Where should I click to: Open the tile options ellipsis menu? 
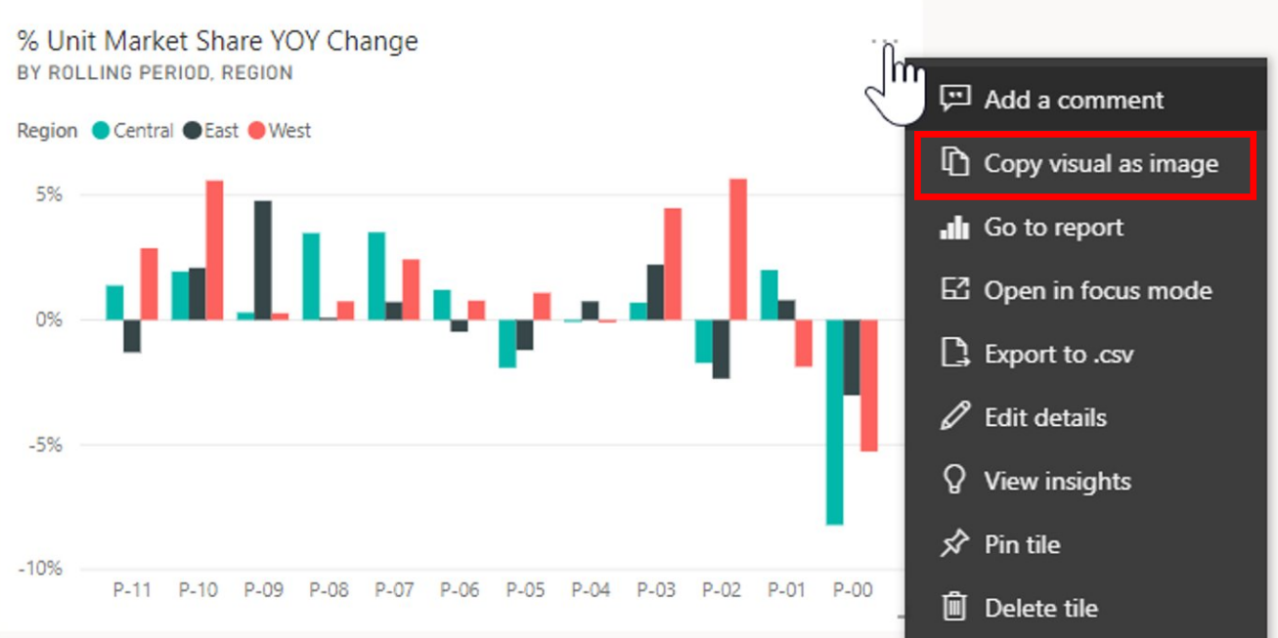coord(884,38)
